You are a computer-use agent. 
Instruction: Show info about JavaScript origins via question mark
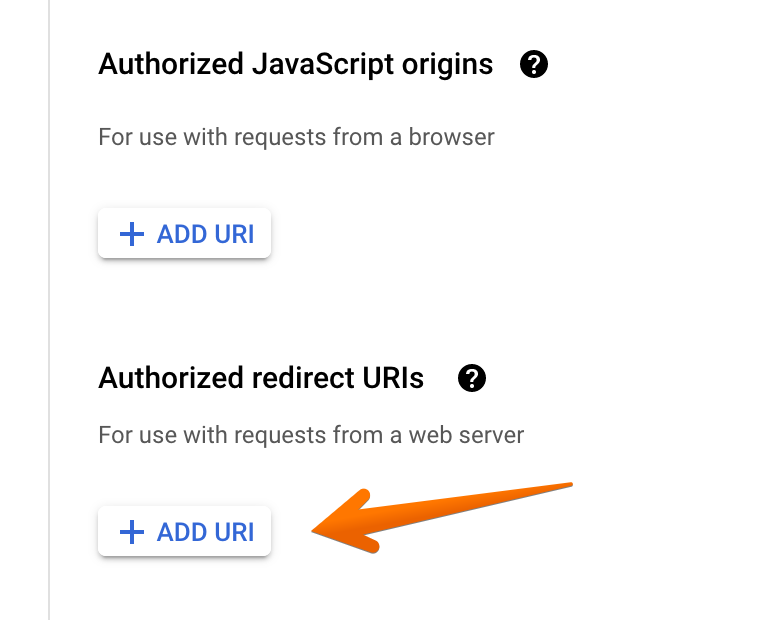point(534,66)
